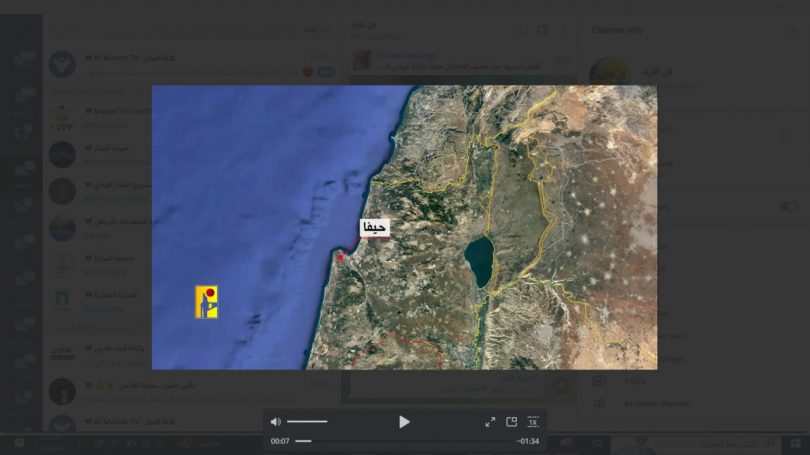Viewport: 810px width, 455px height.
Task: Open the Windows Start menu
Action: tap(796, 444)
